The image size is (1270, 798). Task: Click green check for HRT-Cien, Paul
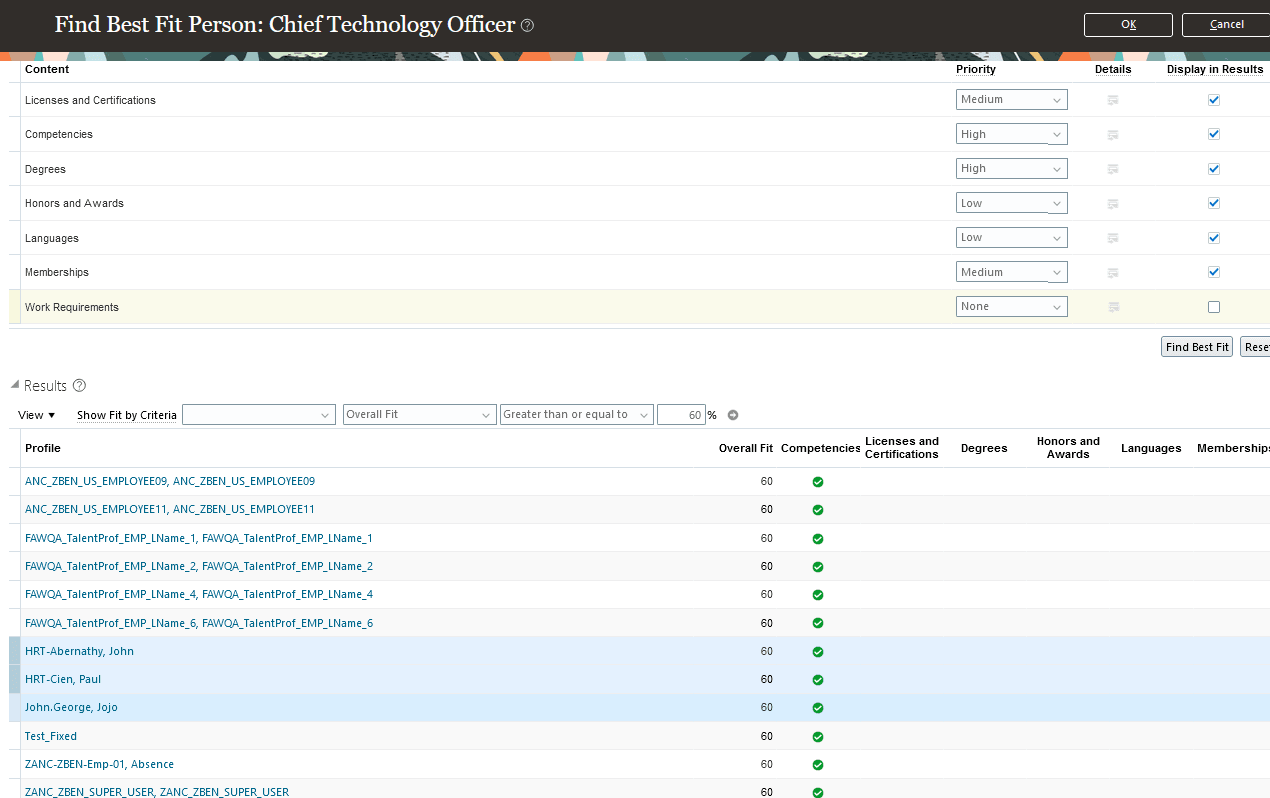click(818, 680)
